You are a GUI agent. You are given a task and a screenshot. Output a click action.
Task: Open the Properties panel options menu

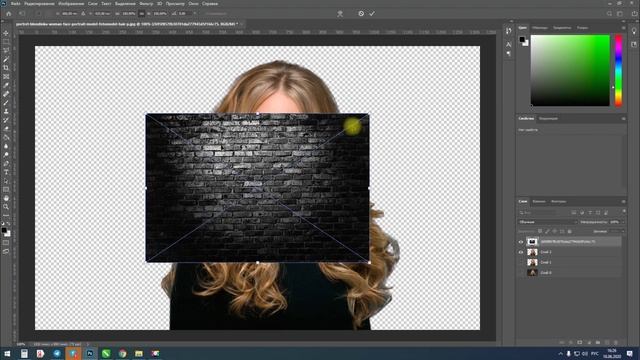pyautogui.click(x=623, y=118)
